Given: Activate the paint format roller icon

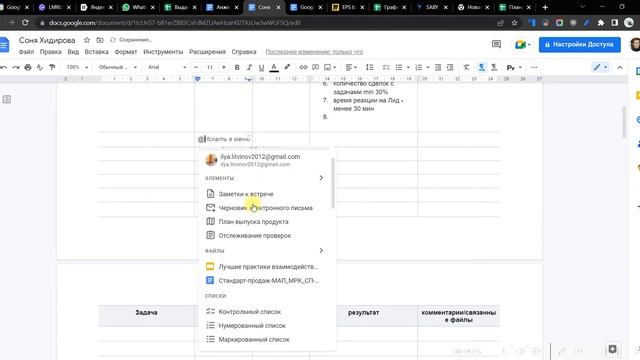Looking at the screenshot, I should coord(52,67).
